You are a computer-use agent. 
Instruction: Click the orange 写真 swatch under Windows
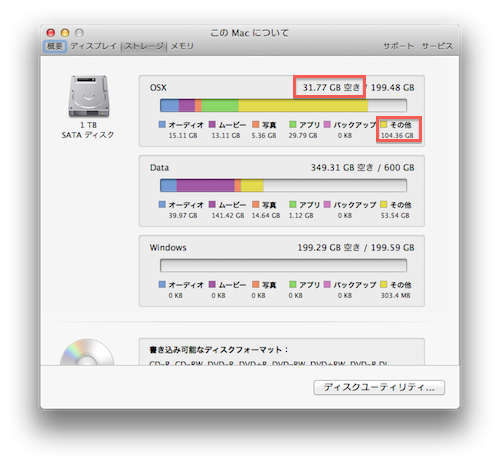tap(256, 284)
